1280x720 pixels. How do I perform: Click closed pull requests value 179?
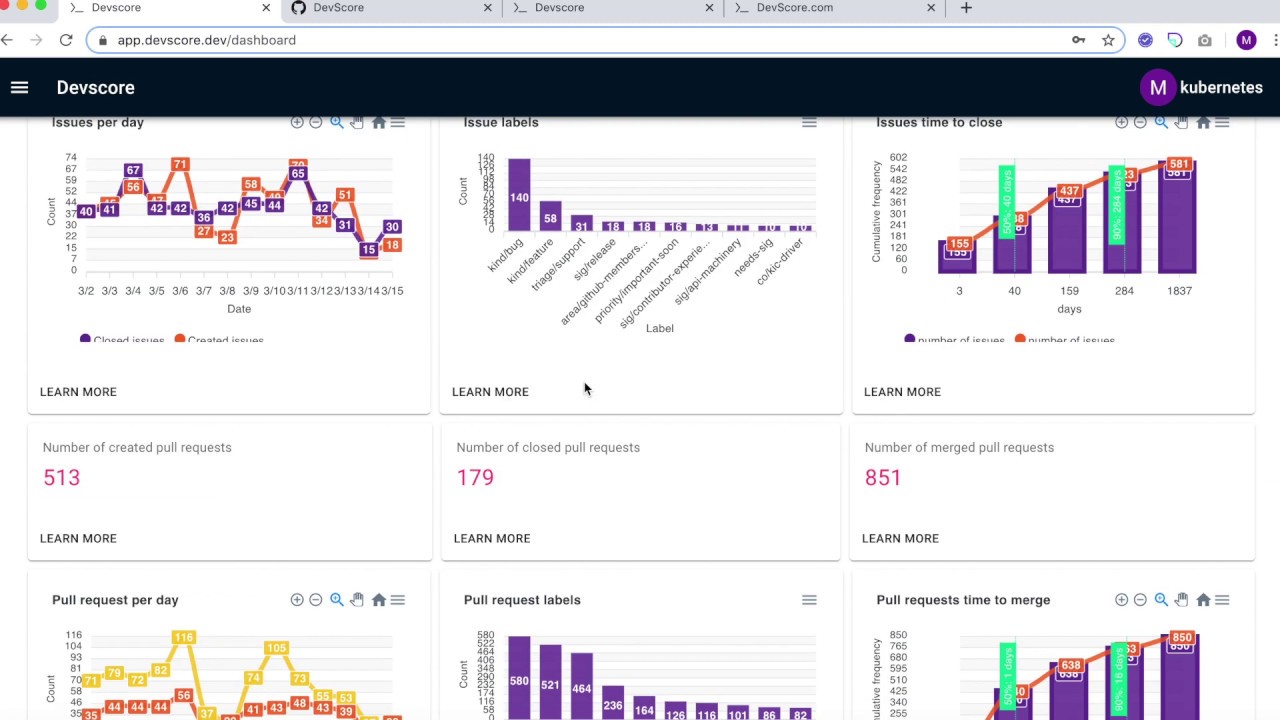(476, 478)
